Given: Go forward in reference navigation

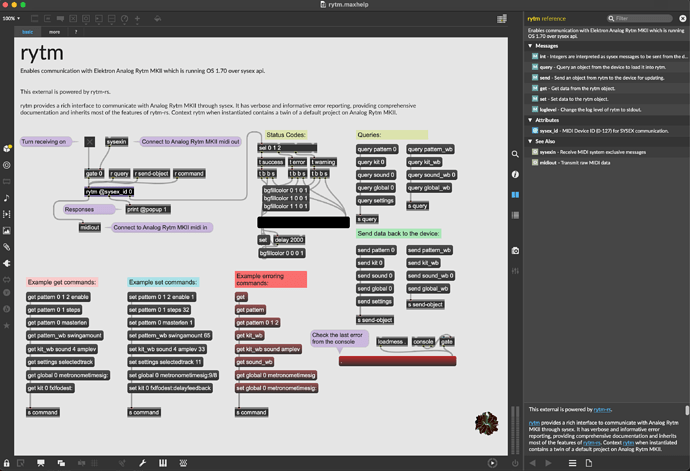Looking at the screenshot, I should [x=548, y=463].
